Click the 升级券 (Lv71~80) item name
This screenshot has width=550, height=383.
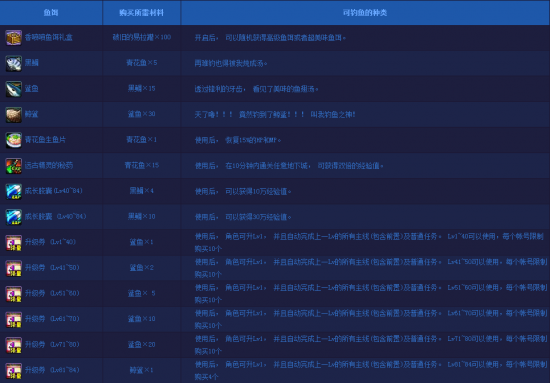tap(52, 345)
